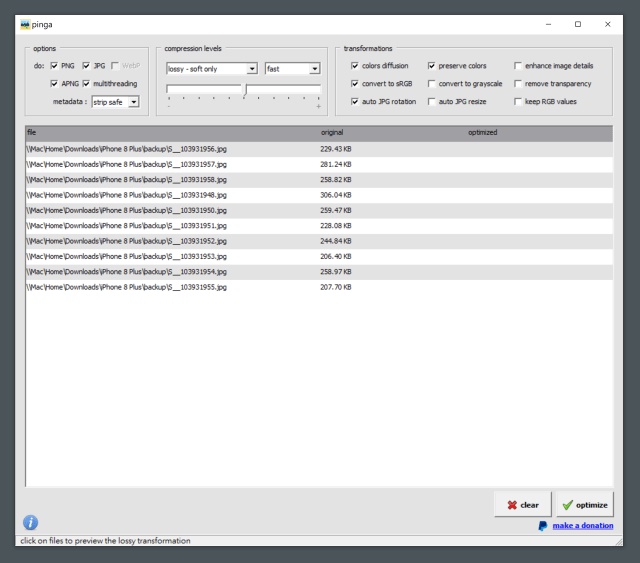This screenshot has height=563, width=640.
Task: Open the make a donation link
Action: click(x=582, y=525)
